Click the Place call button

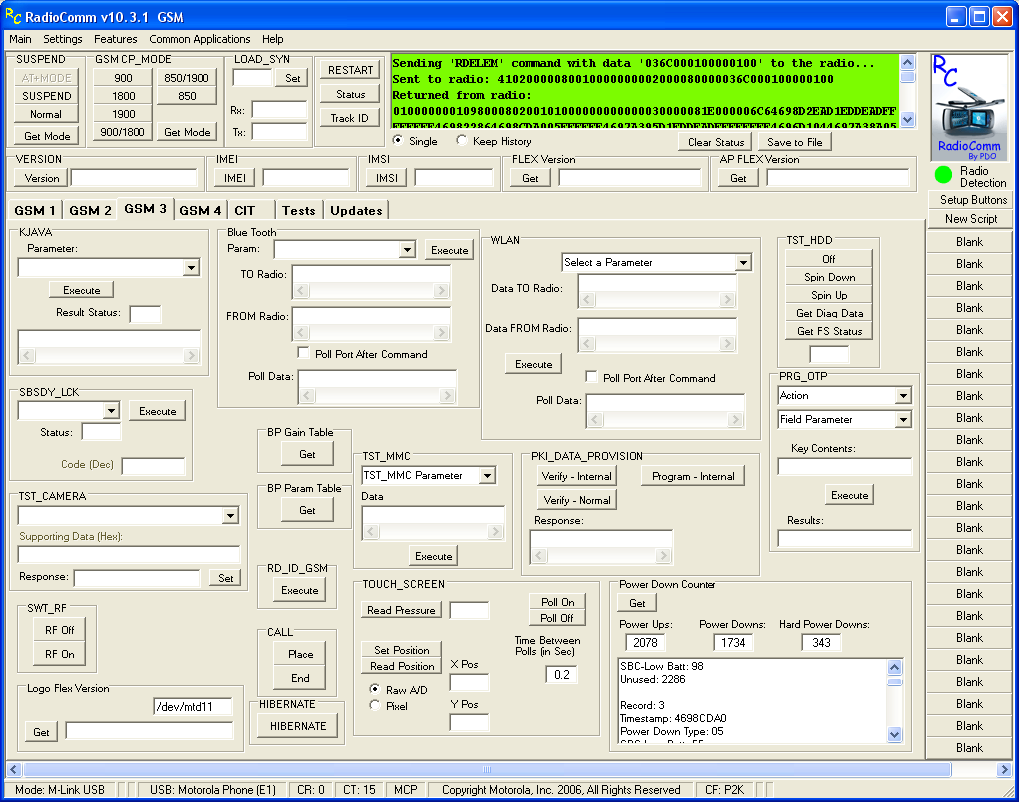[301, 654]
